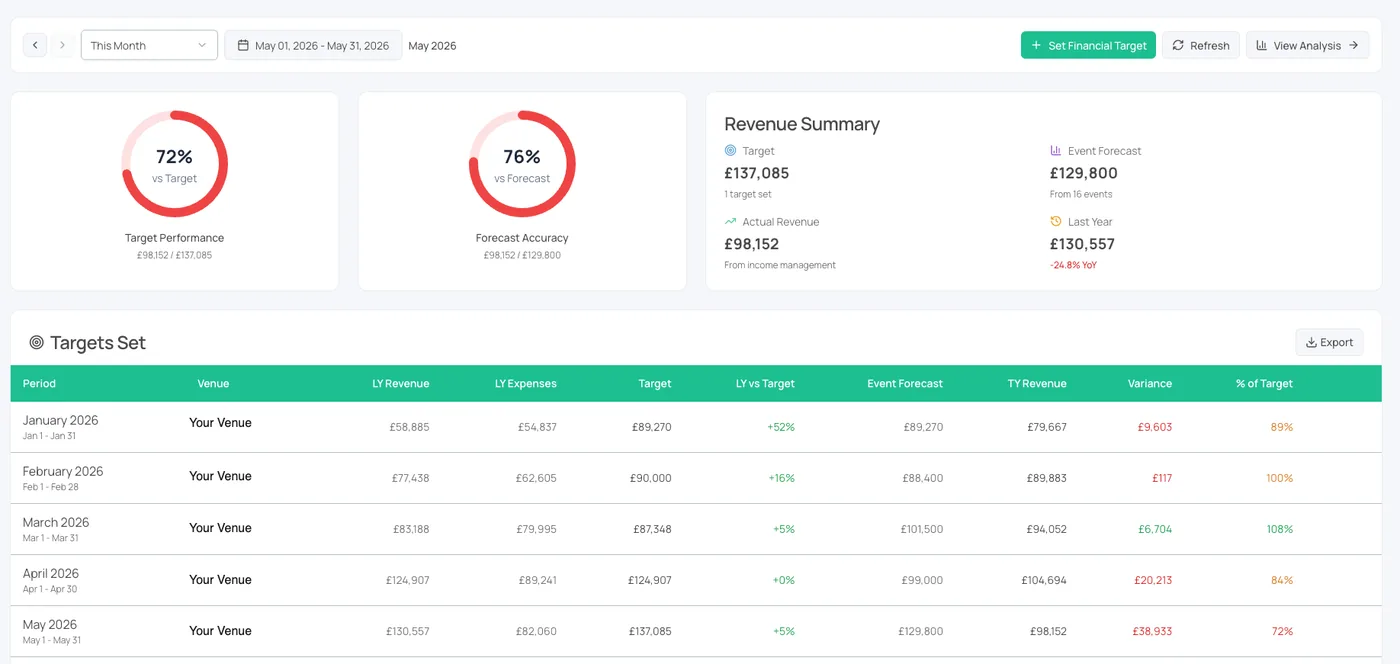Viewport: 1400px width, 664px height.
Task: Sort by Event Forecast column header
Action: [x=905, y=384]
